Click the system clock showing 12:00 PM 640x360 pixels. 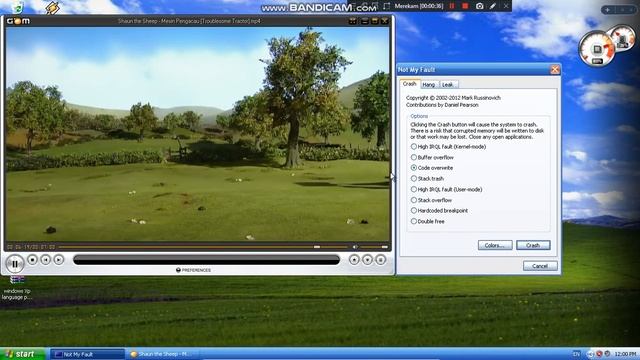coord(625,354)
